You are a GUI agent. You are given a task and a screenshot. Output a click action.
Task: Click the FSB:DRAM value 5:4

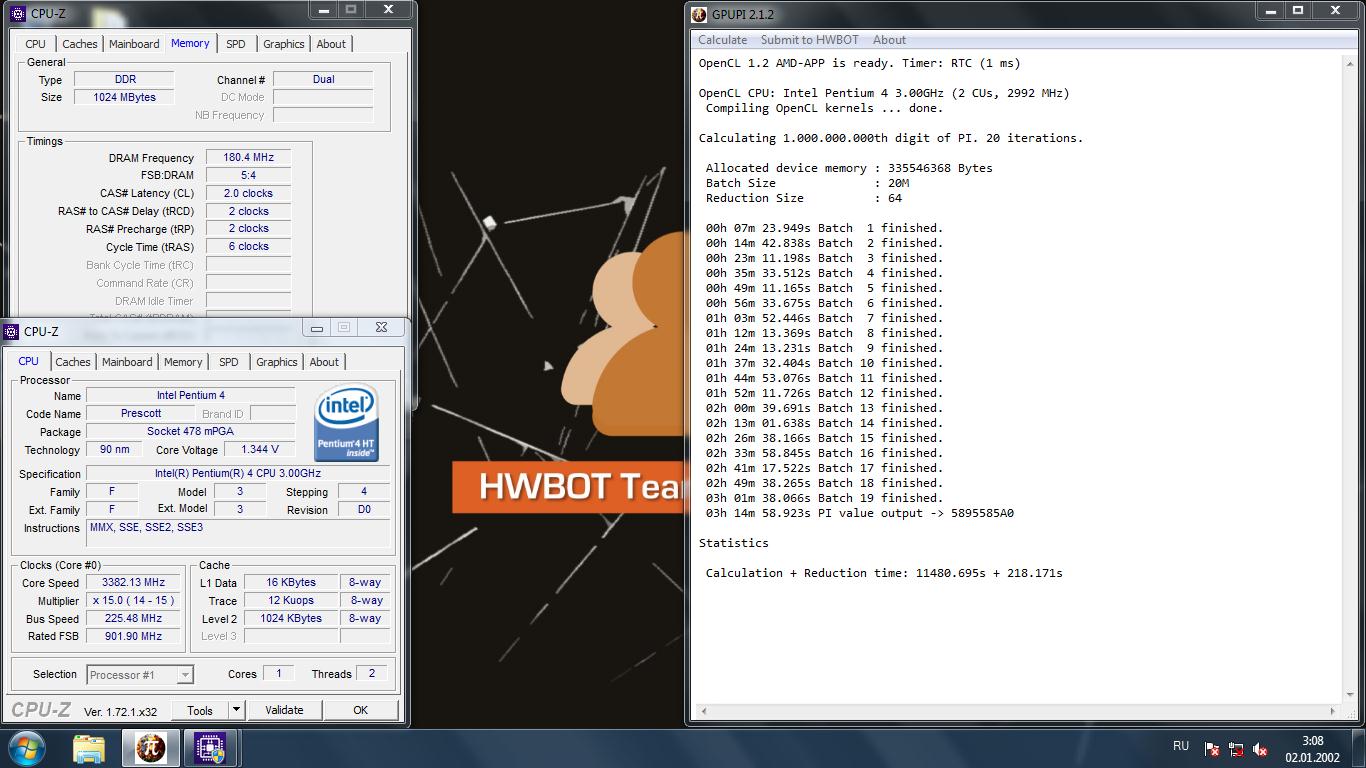pyautogui.click(x=248, y=175)
